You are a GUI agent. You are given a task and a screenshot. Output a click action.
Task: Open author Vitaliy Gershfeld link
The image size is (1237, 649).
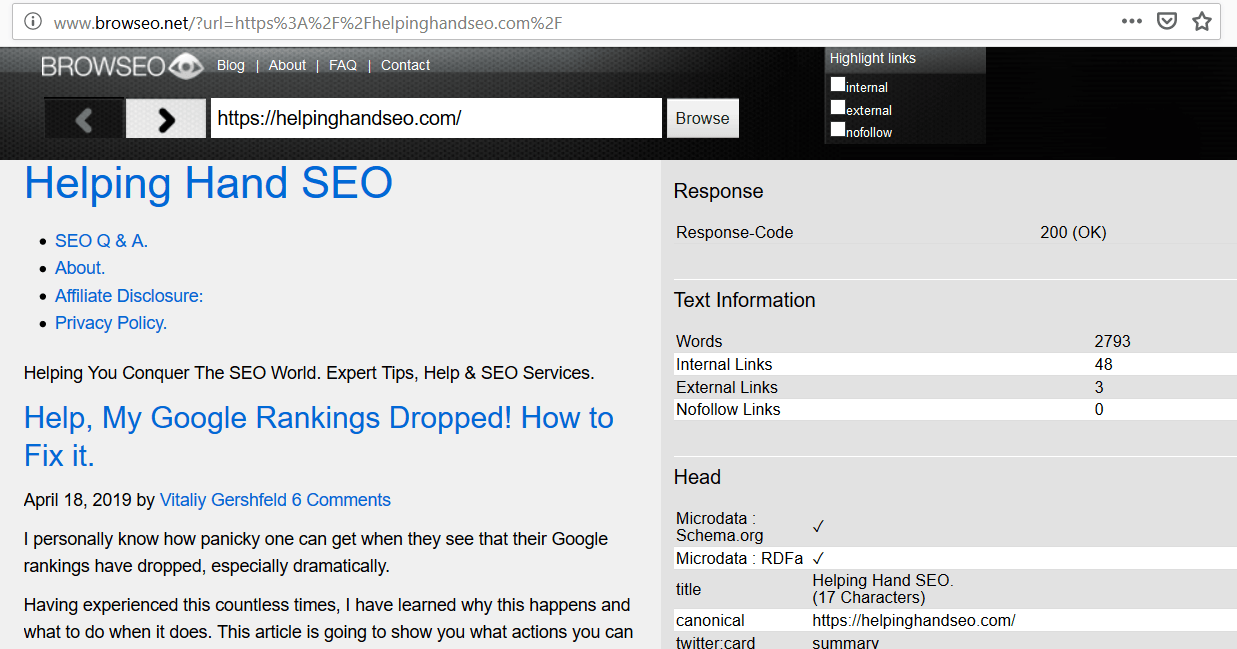223,500
